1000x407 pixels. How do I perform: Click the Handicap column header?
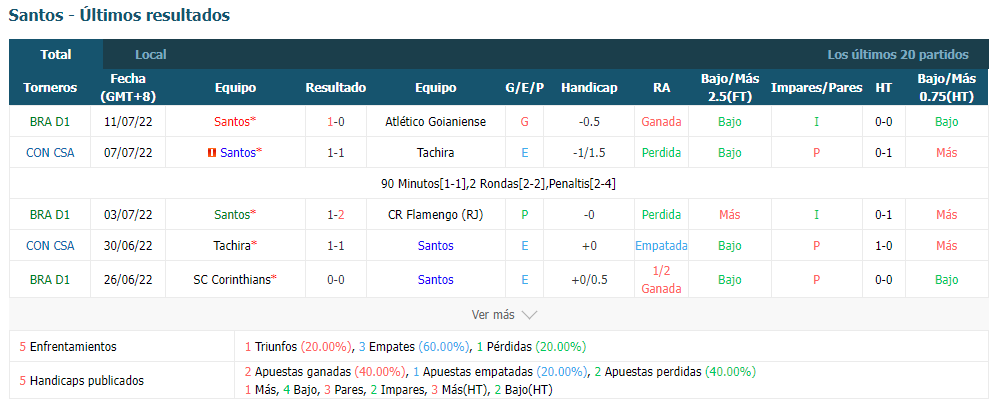pos(589,88)
